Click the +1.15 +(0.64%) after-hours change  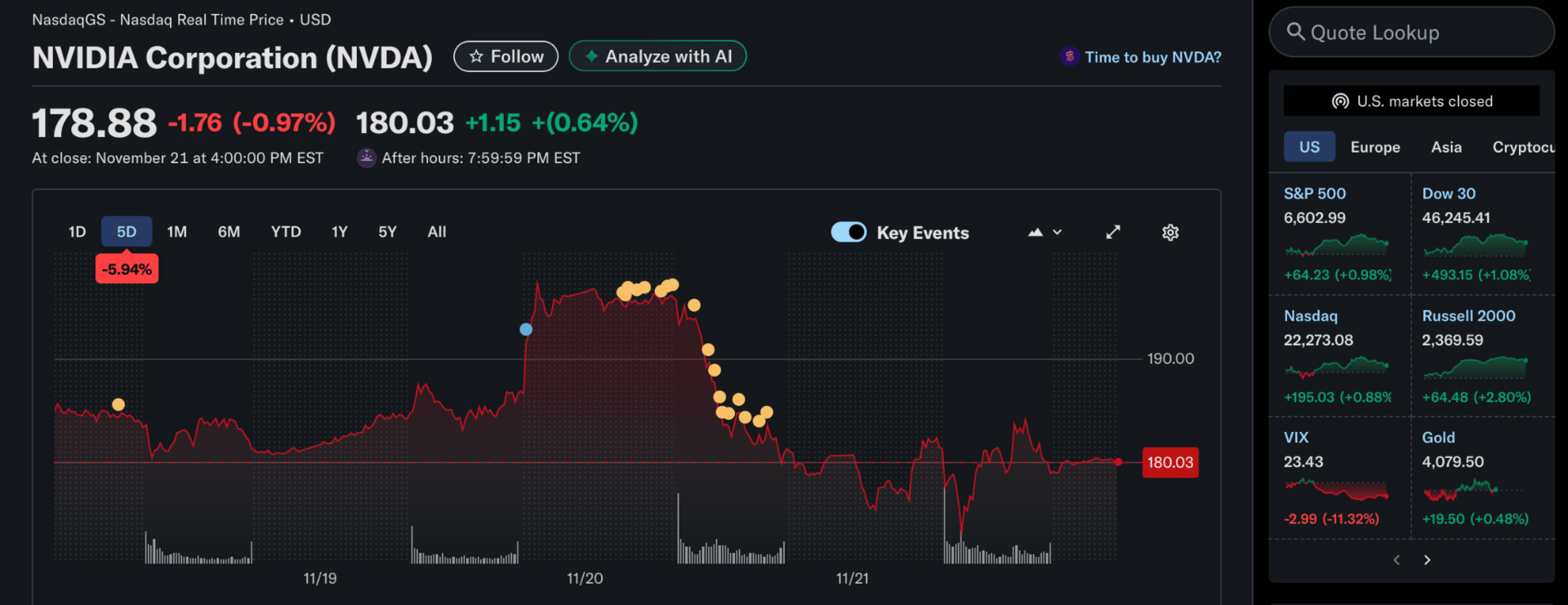click(551, 122)
